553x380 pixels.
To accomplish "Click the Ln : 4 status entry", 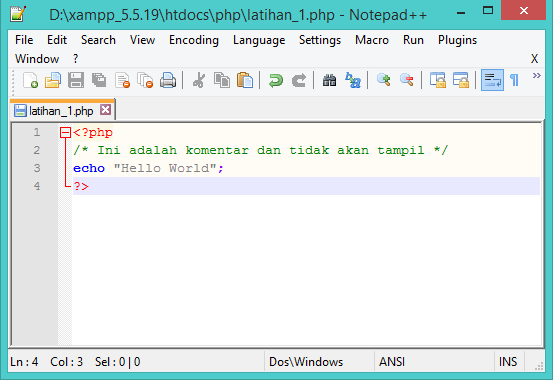I will (x=24, y=362).
